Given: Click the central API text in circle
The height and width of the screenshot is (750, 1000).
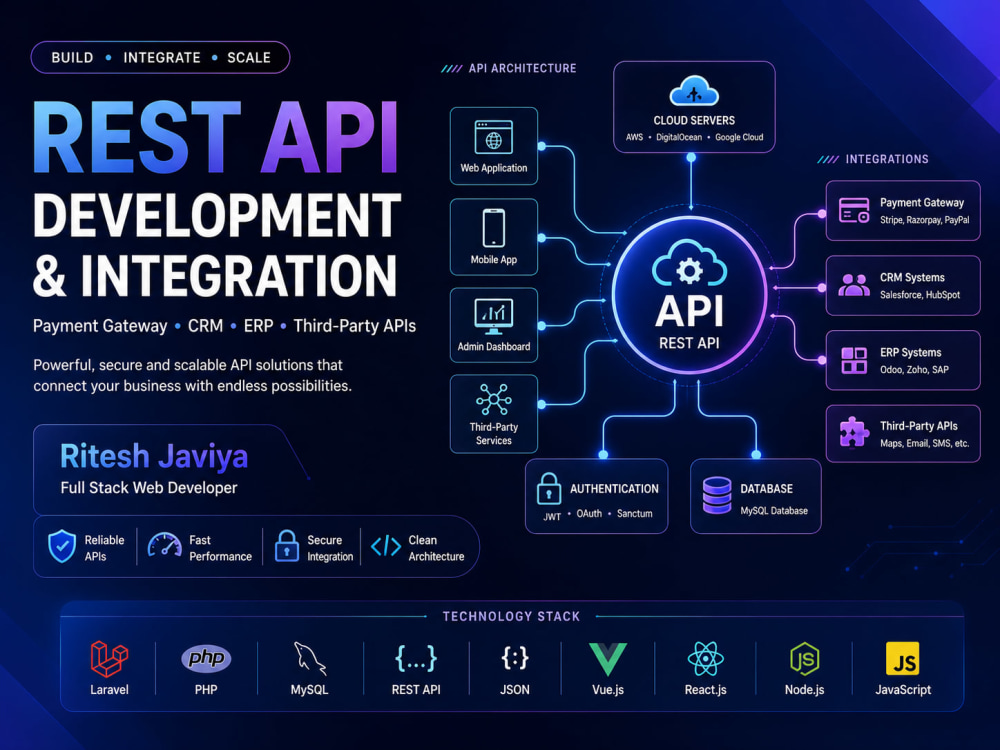Looking at the screenshot, I should click(689, 311).
